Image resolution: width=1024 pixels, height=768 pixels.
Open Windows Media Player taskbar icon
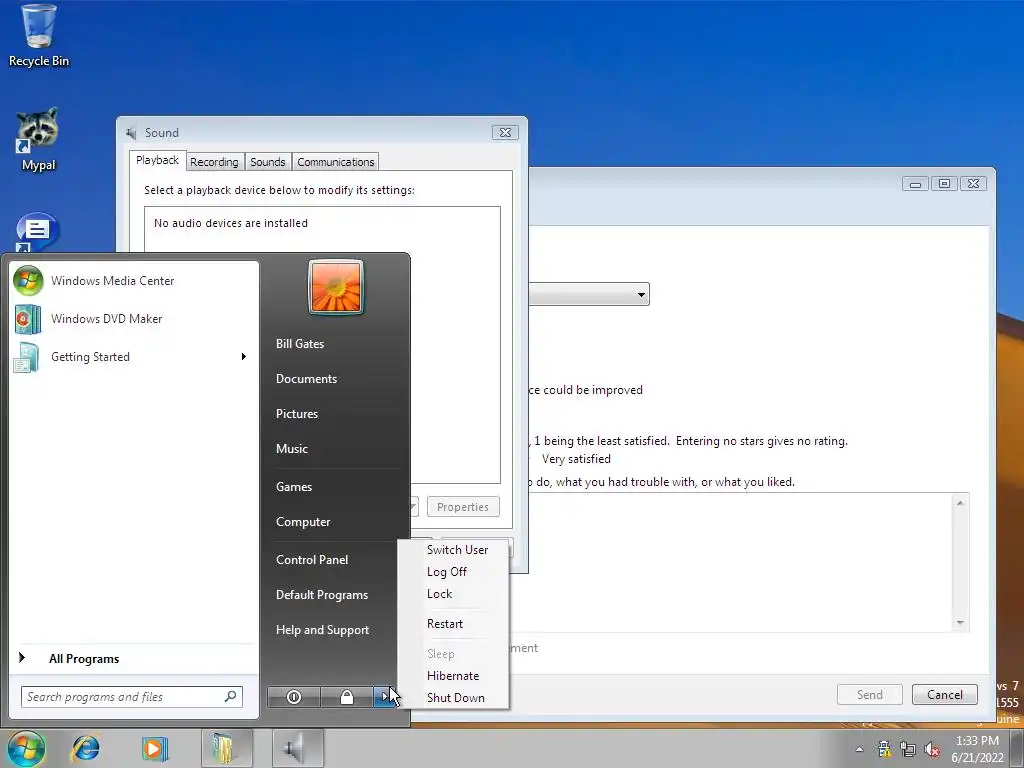click(155, 748)
